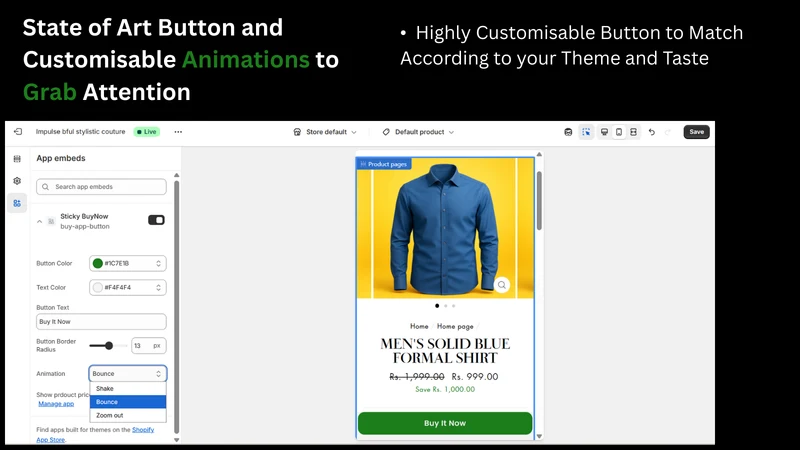Image resolution: width=800 pixels, height=450 pixels.
Task: Click the Product pages section label
Action: pyautogui.click(x=384, y=164)
